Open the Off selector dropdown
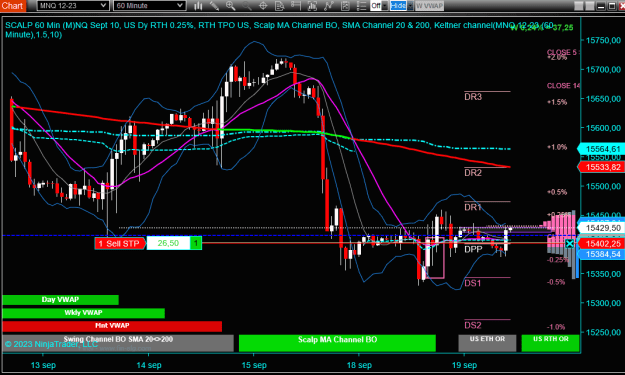 [x=379, y=6]
